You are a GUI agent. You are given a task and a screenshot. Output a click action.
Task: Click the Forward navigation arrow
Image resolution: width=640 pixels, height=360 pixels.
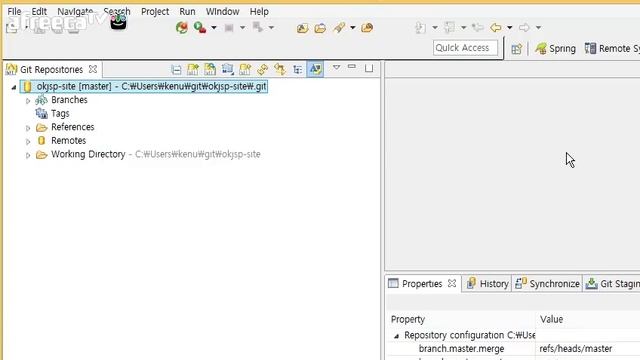[524, 27]
